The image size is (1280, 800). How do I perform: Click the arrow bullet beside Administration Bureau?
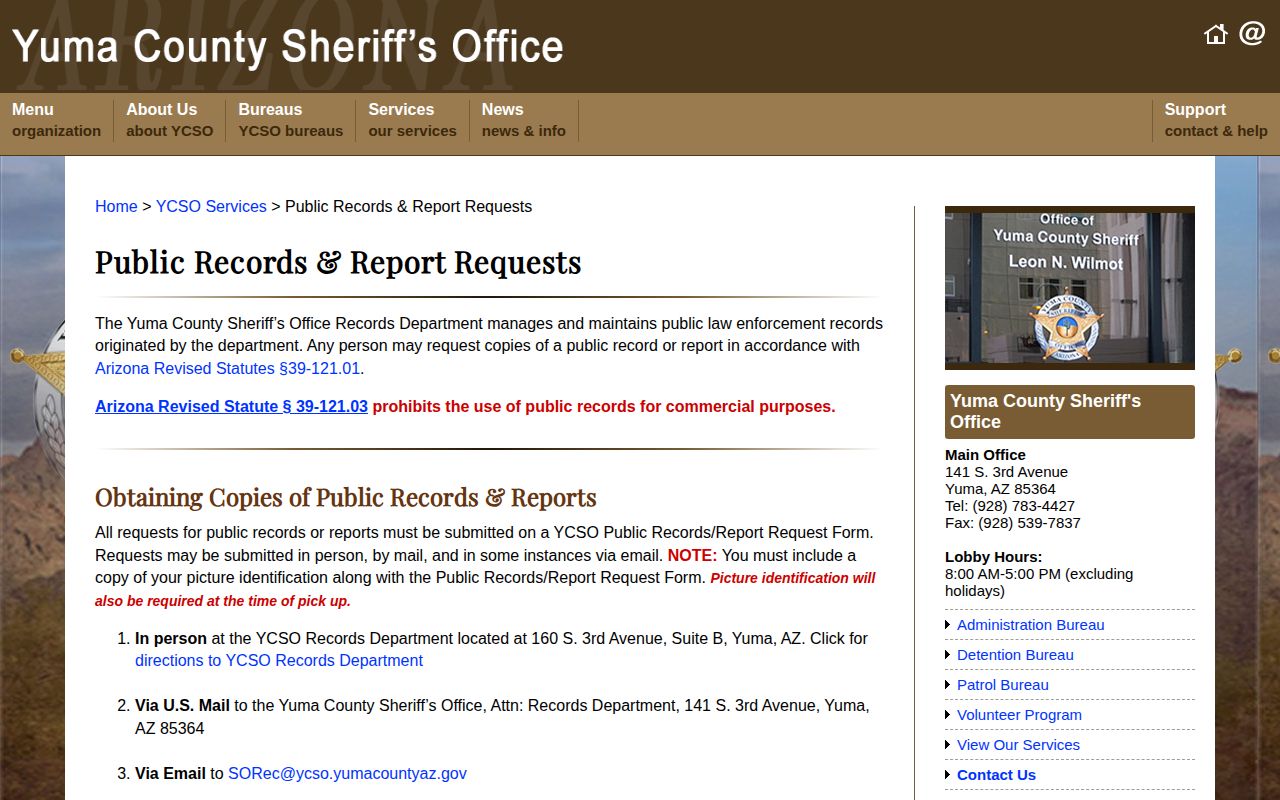(948, 625)
